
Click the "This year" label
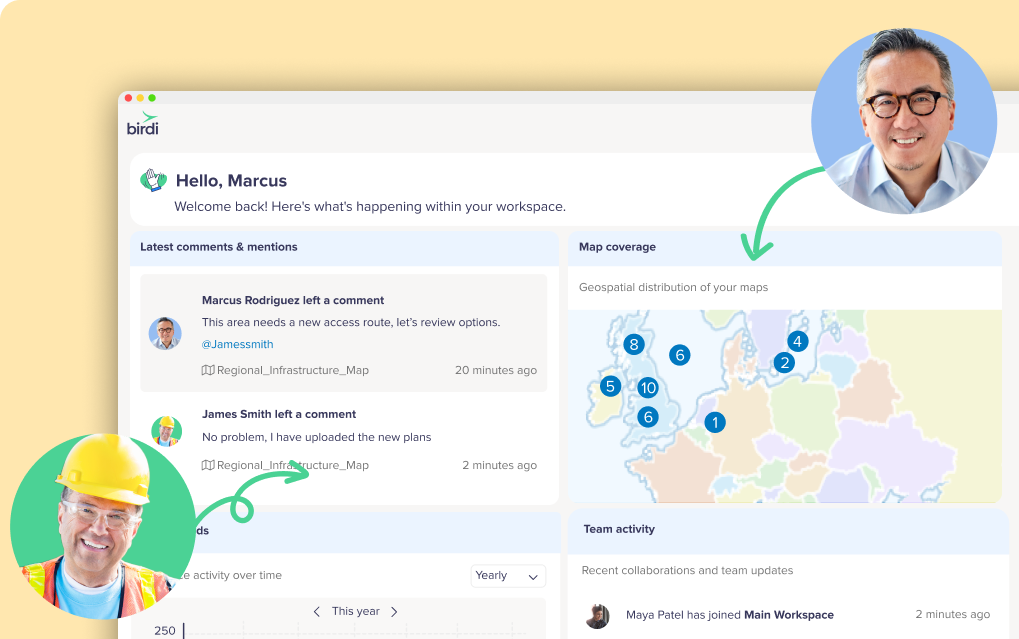point(355,611)
